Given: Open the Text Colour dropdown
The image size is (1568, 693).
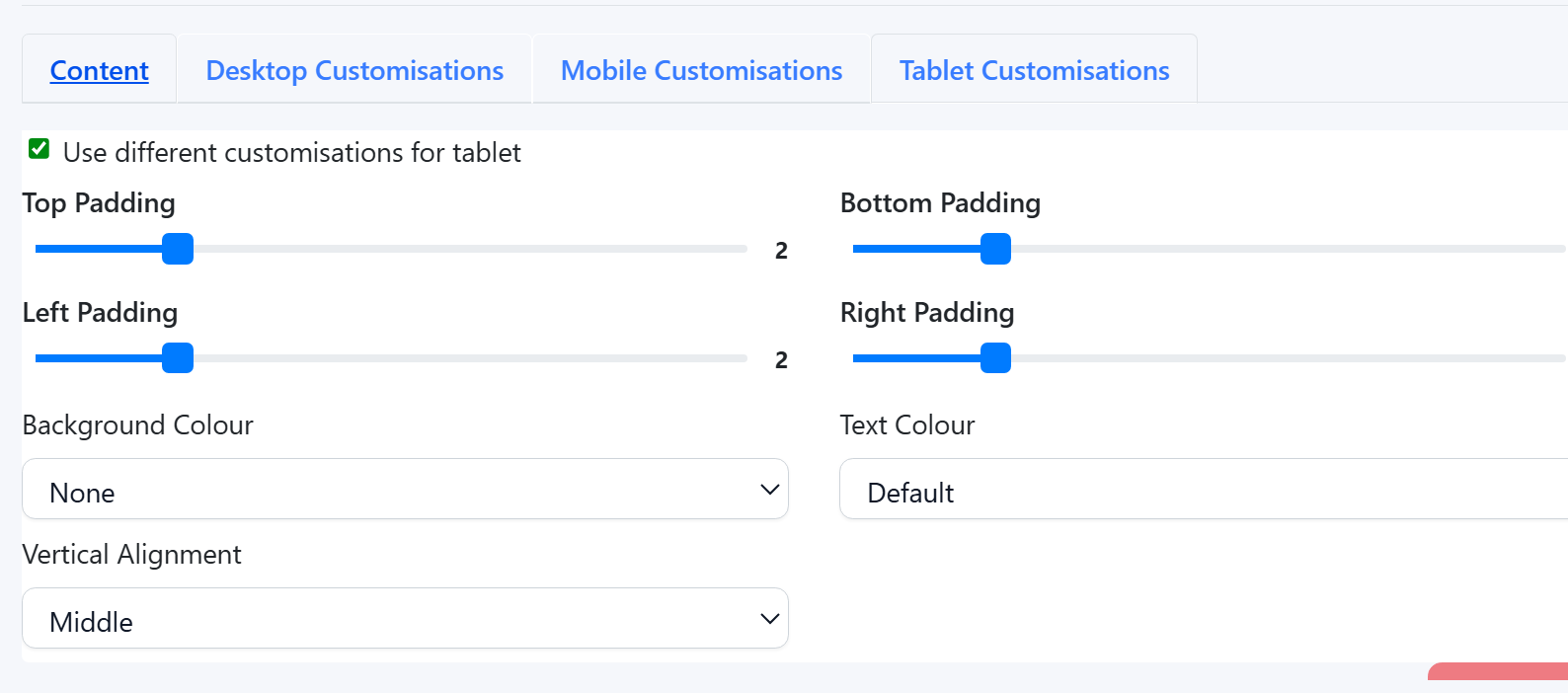Looking at the screenshot, I should [x=1203, y=490].
